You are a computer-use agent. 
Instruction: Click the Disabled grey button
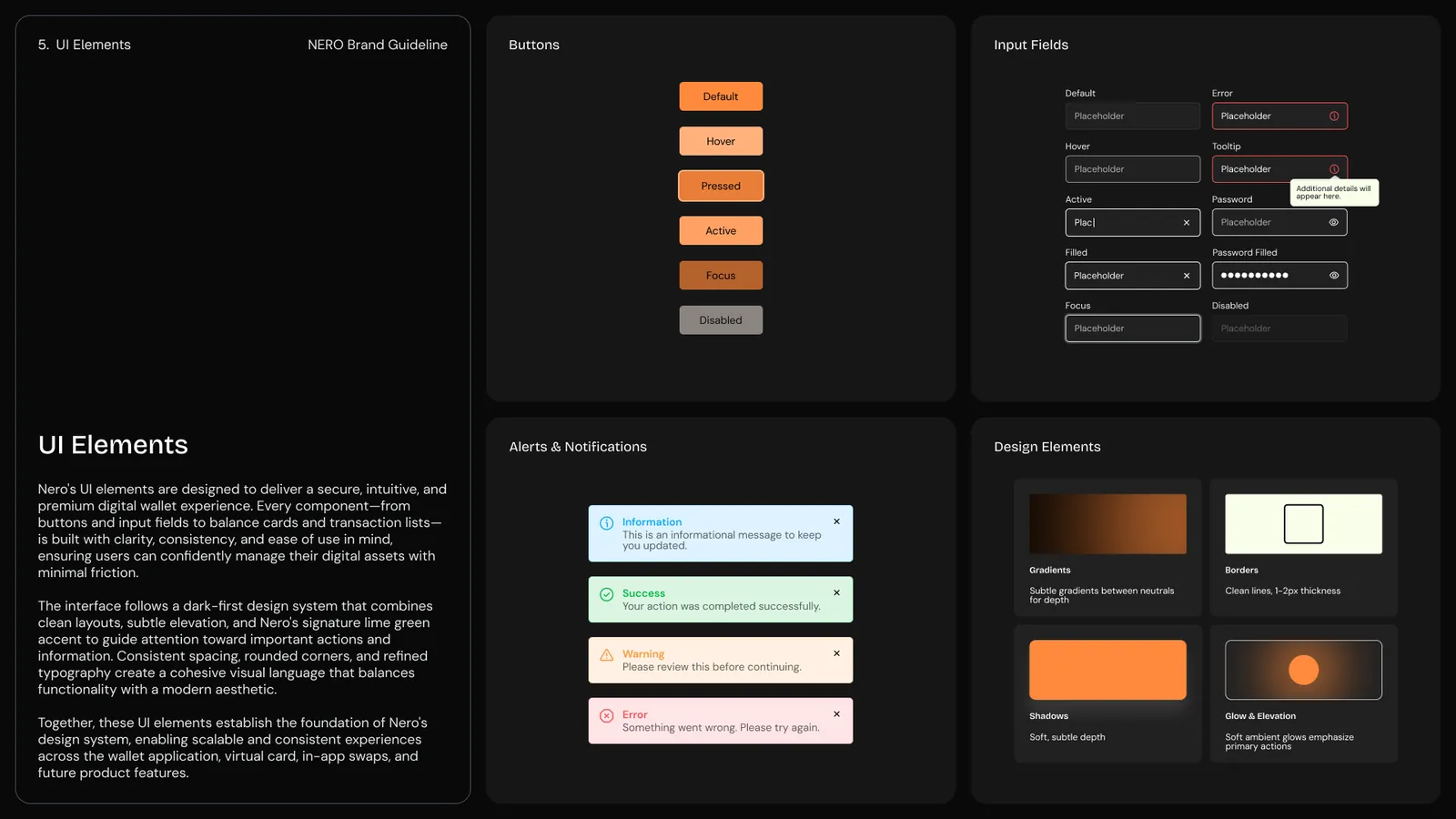pos(721,320)
